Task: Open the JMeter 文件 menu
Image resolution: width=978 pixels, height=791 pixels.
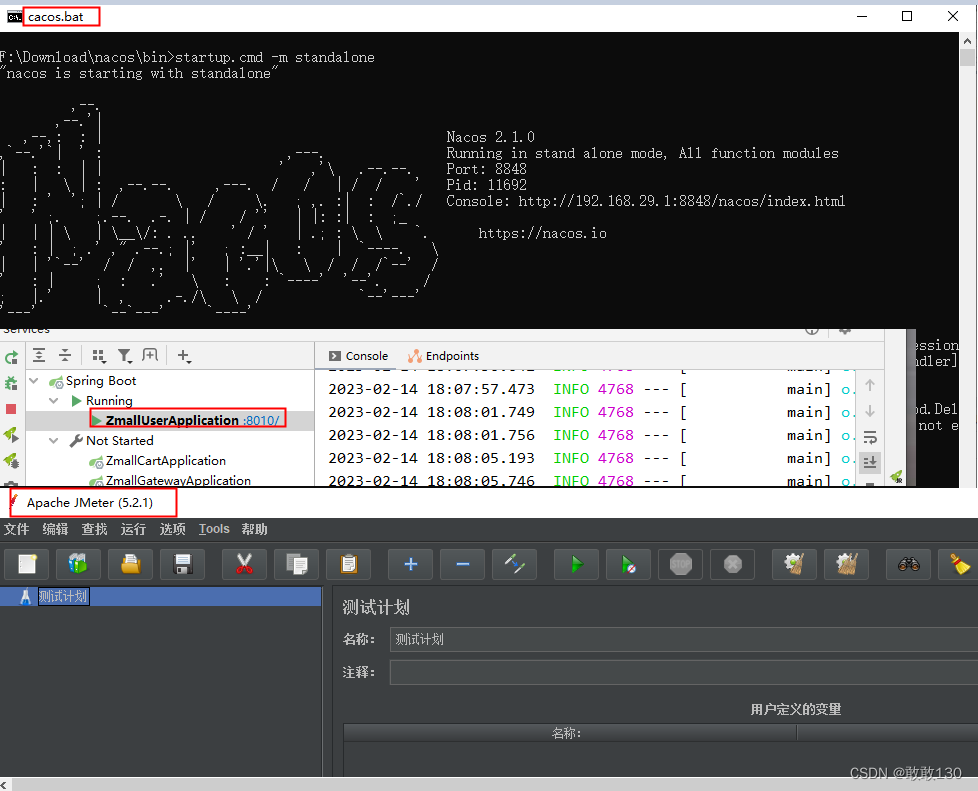Action: pos(17,529)
